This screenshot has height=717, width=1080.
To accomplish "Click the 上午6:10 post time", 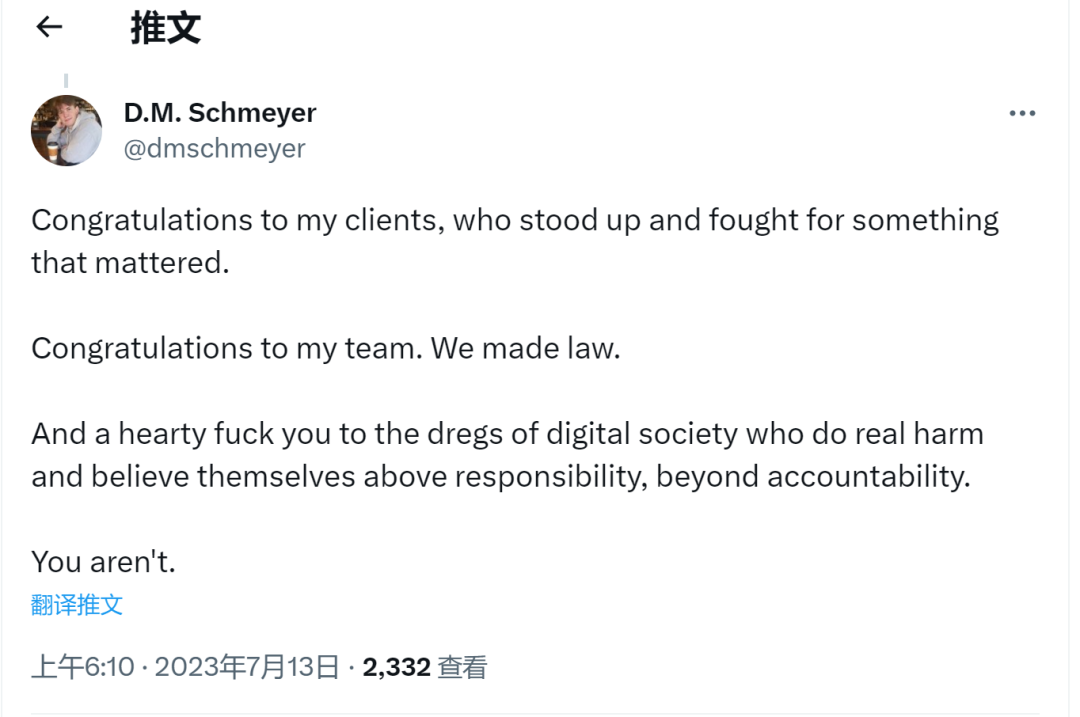I will (82, 667).
